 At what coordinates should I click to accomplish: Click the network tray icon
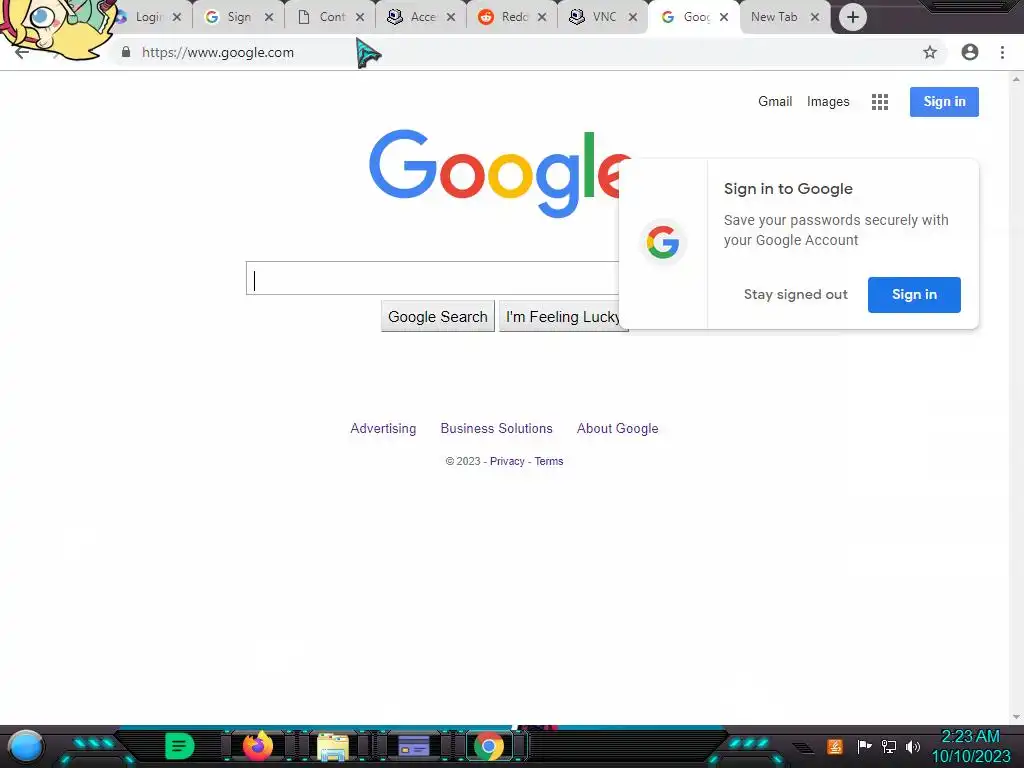(889, 746)
